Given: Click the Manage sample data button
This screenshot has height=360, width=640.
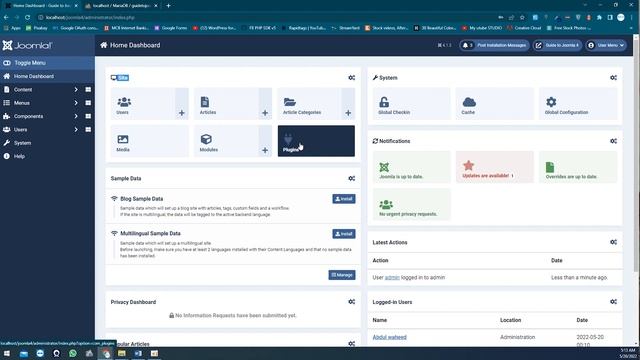Looking at the screenshot, I should pos(342,275).
